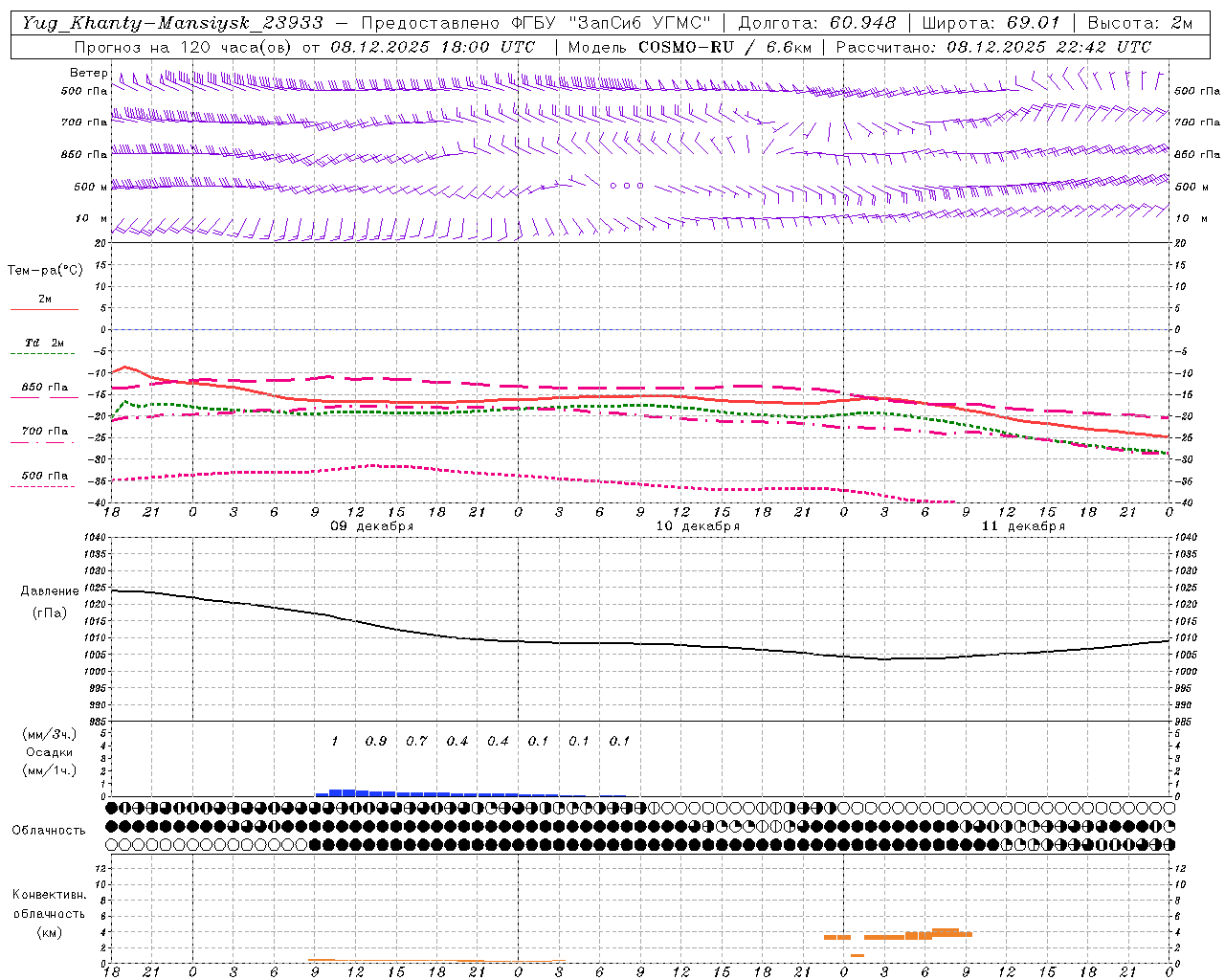
Task: Click the 'Ветер' wind panel label
Action: (x=88, y=73)
